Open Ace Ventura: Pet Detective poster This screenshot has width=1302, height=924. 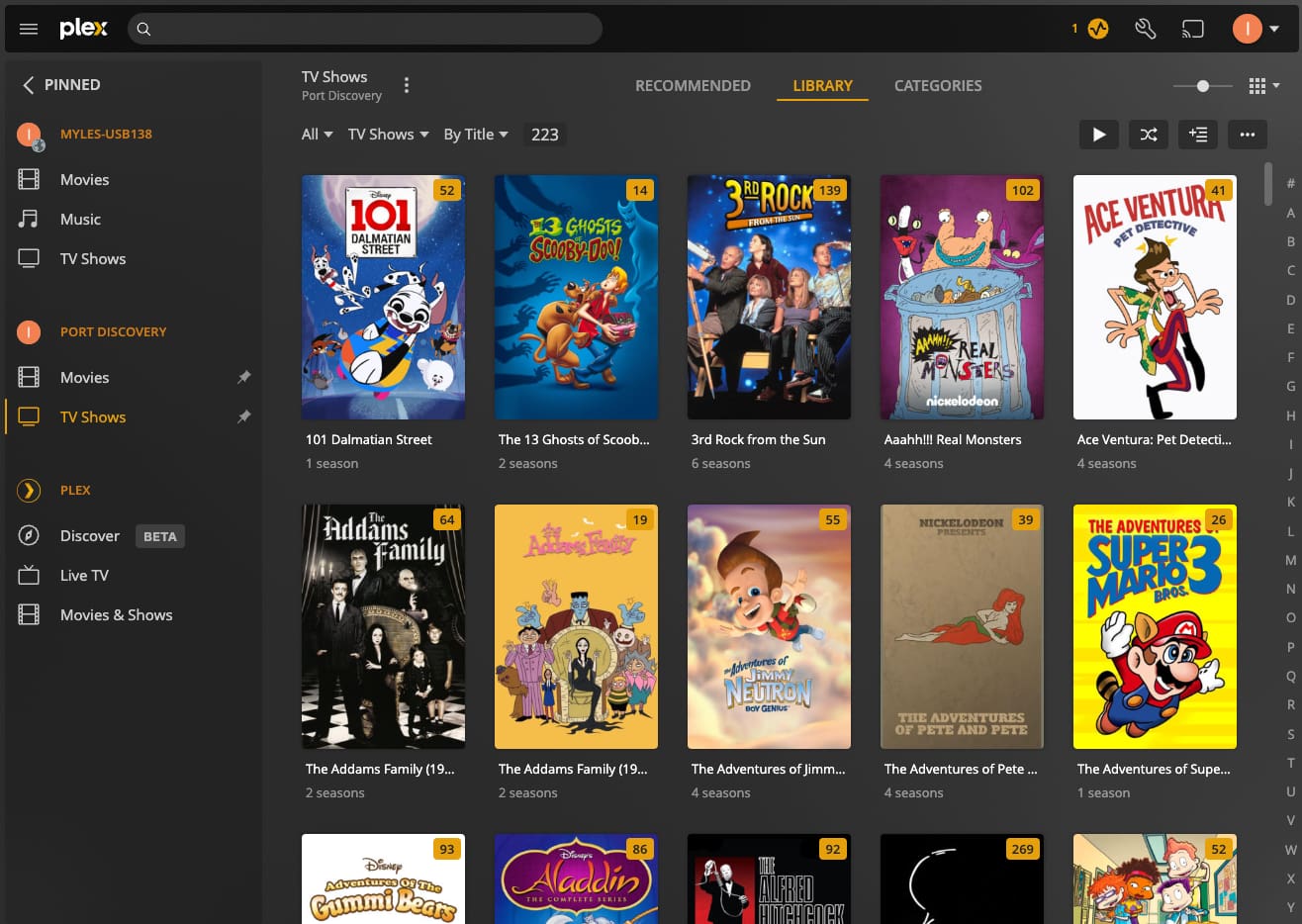pos(1155,297)
